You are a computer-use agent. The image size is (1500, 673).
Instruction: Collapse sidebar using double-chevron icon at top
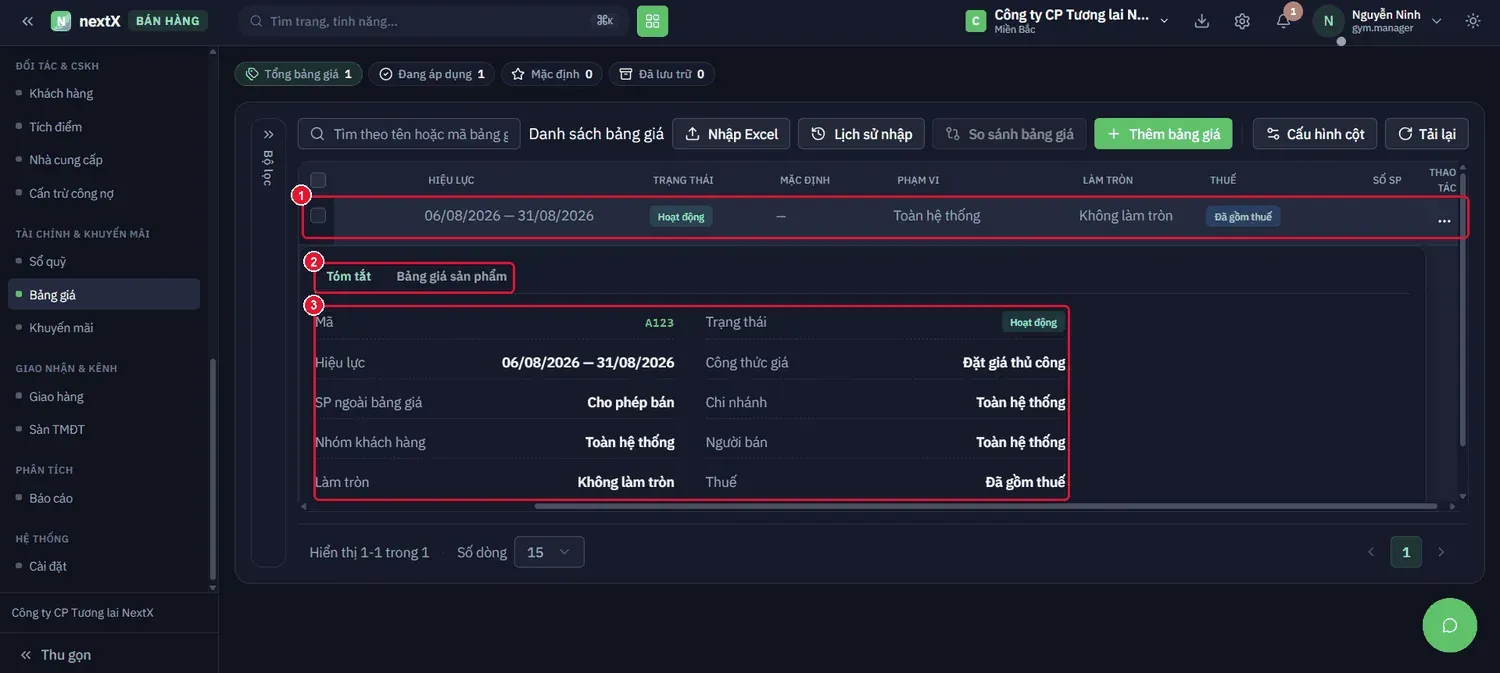27,21
